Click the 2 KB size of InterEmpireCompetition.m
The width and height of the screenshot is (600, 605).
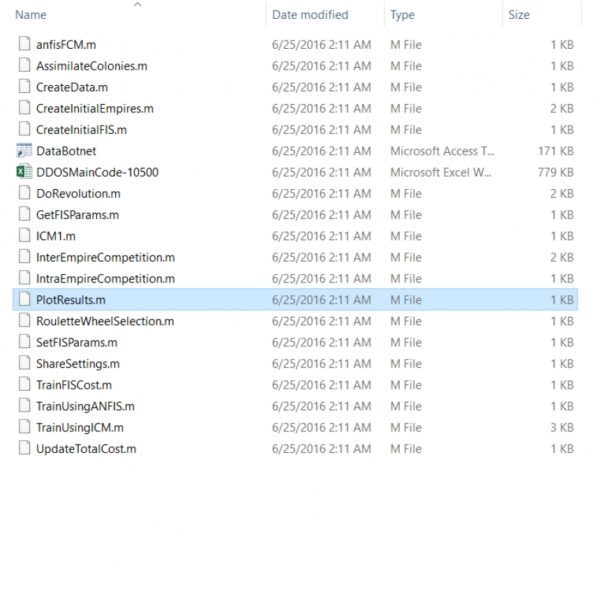click(562, 257)
